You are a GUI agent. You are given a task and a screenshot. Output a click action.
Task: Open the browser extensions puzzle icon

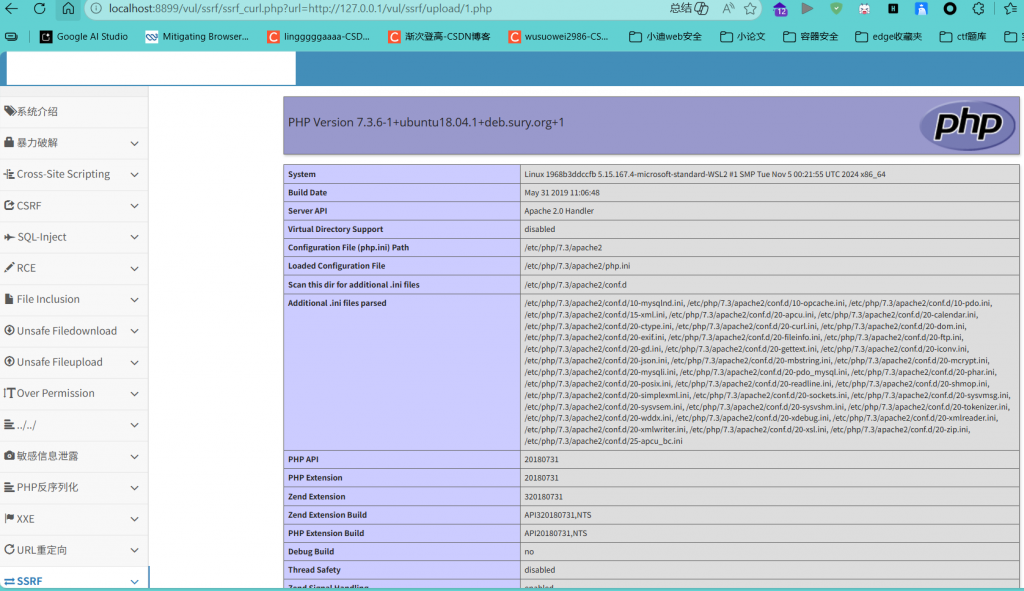point(978,9)
